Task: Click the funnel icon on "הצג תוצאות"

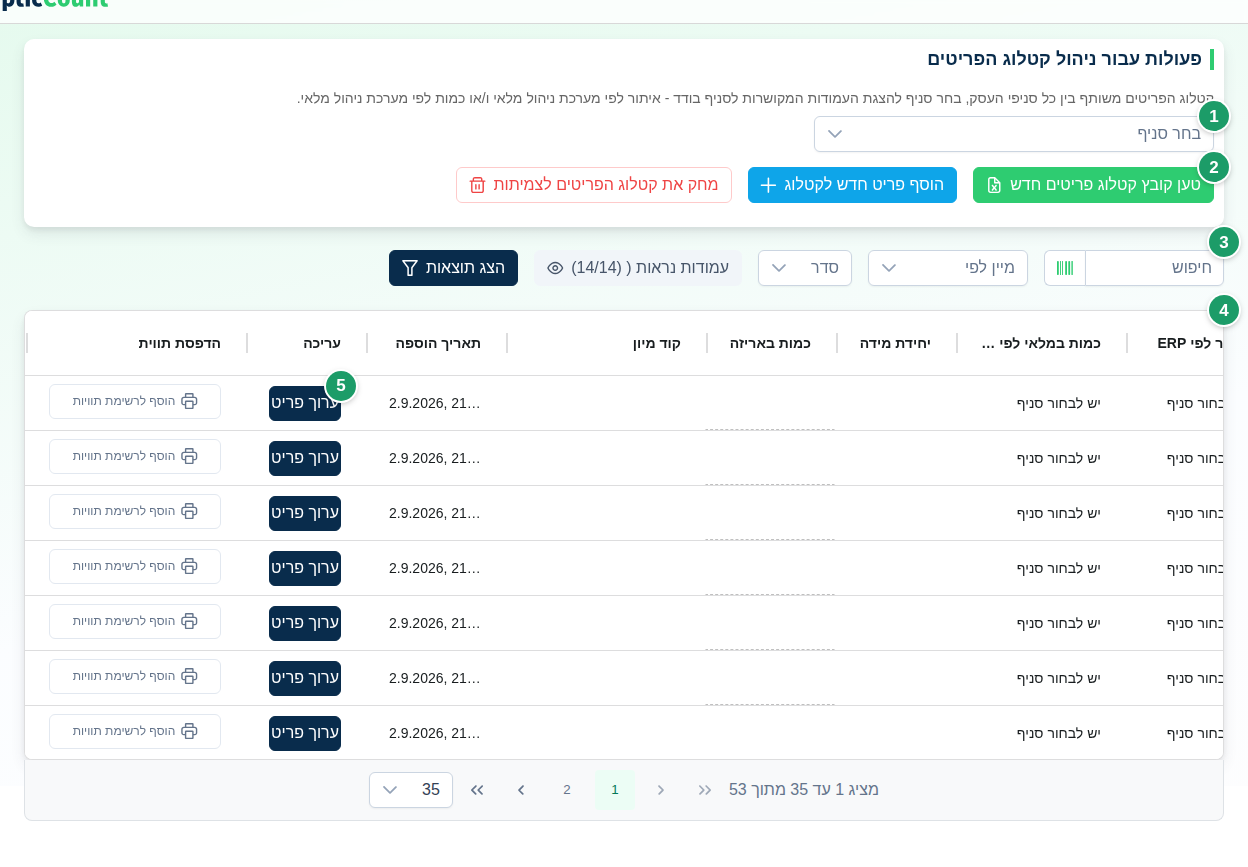Action: tap(409, 268)
